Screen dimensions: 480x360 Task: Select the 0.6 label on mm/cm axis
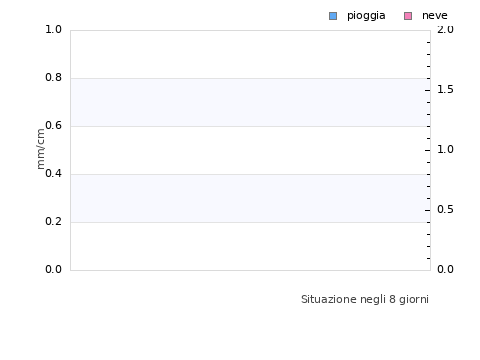[53, 126]
